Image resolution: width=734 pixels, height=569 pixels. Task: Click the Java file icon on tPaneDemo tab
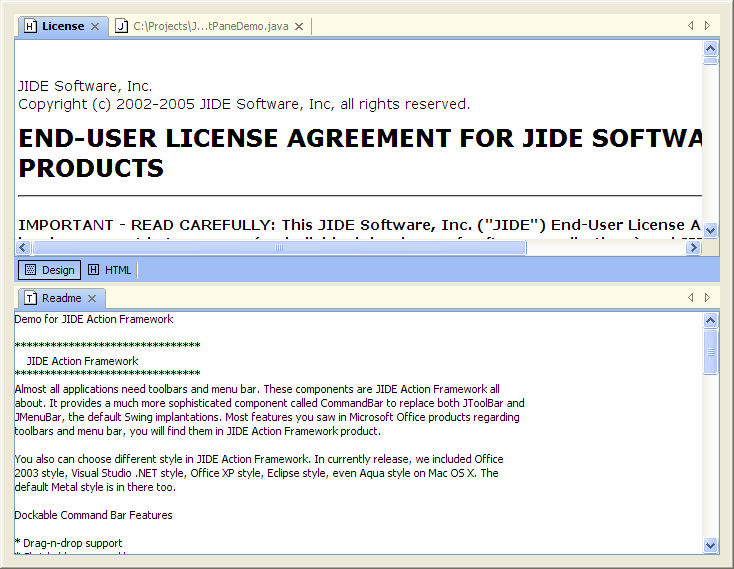[x=121, y=26]
